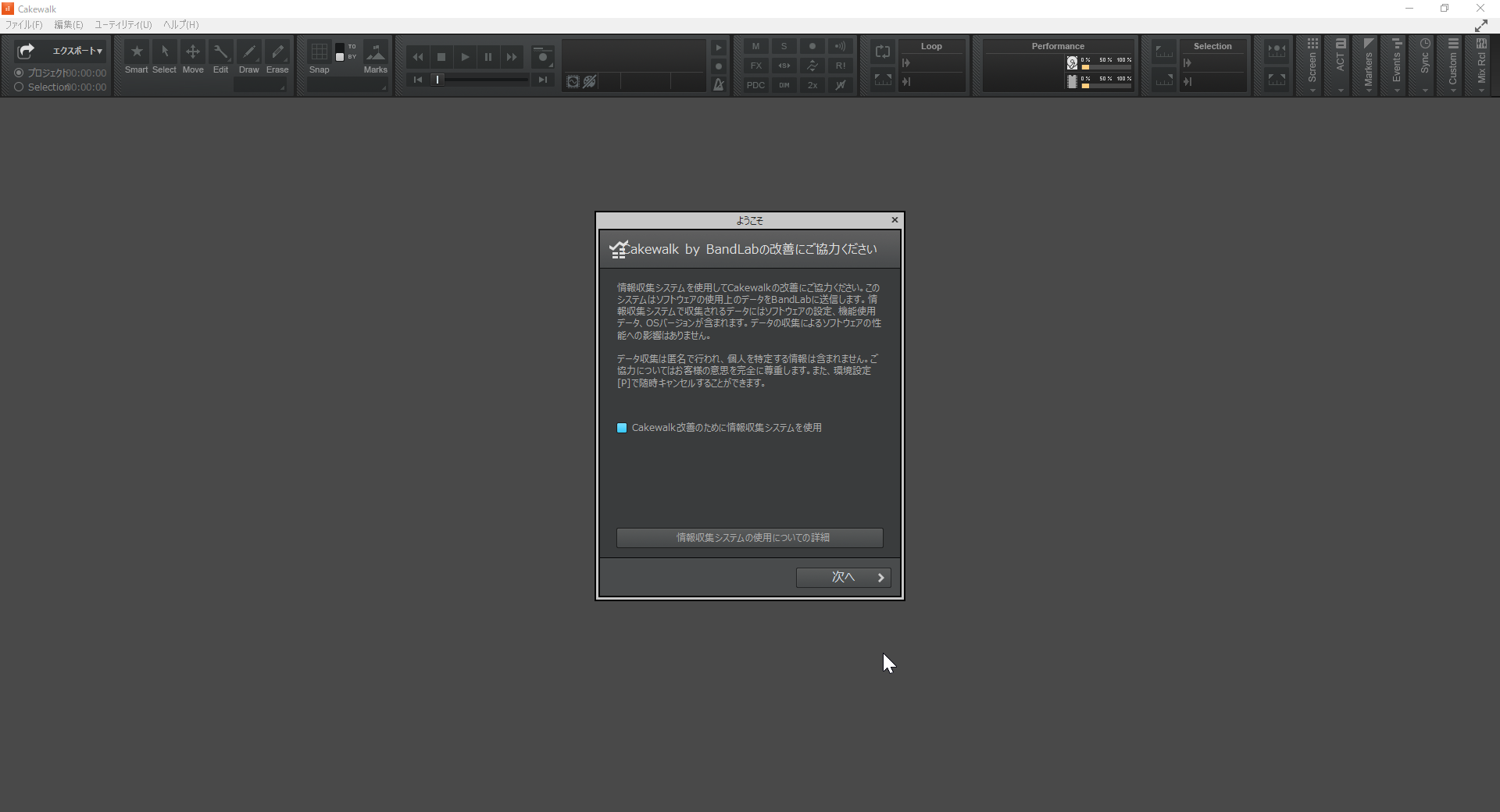The width and height of the screenshot is (1500, 812).
Task: Select the プロジェクト radio button
Action: click(19, 73)
